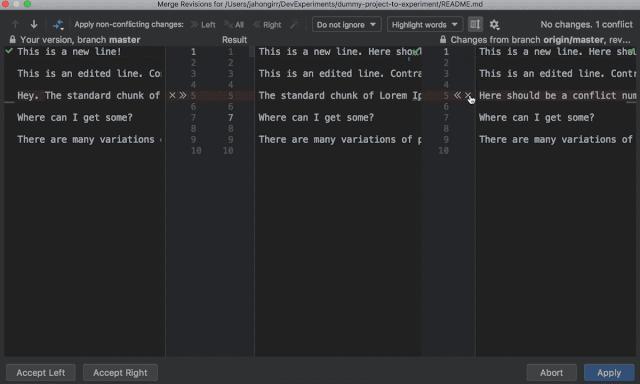The height and width of the screenshot is (384, 640).
Task: Accept left change on line 5 (>>)
Action: click(x=183, y=95)
